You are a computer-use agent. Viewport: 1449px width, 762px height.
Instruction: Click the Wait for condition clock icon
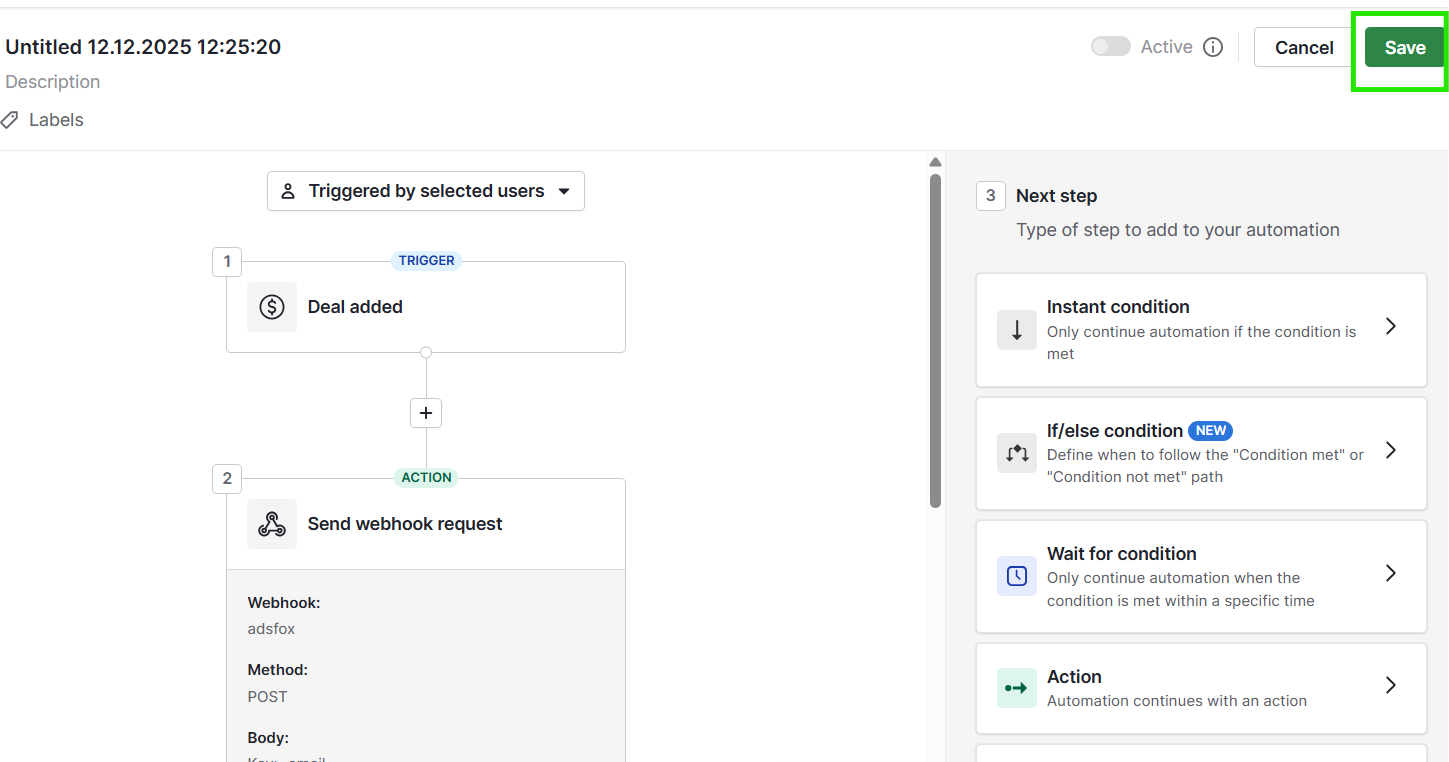tap(1017, 576)
